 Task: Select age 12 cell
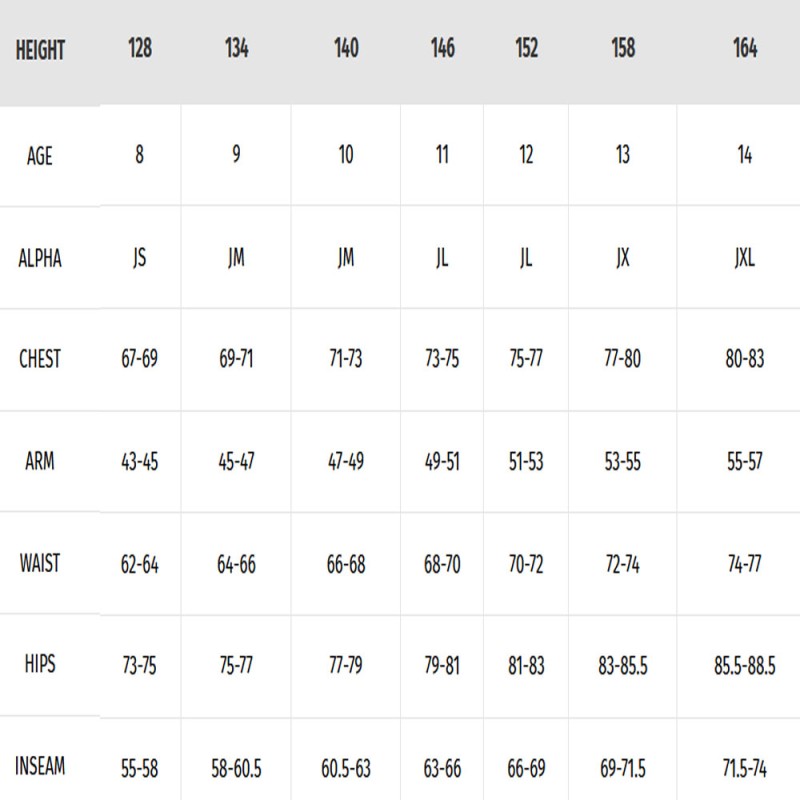[525, 157]
